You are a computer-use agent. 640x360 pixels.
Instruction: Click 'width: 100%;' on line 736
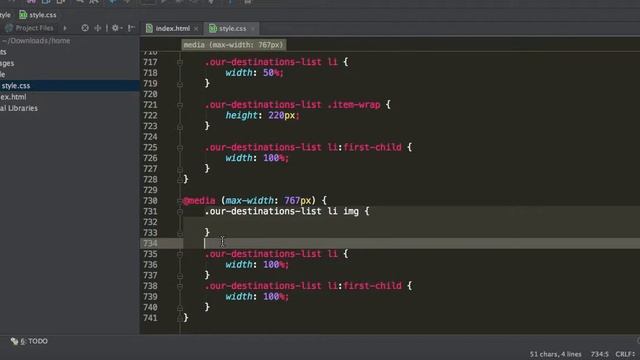click(257, 264)
